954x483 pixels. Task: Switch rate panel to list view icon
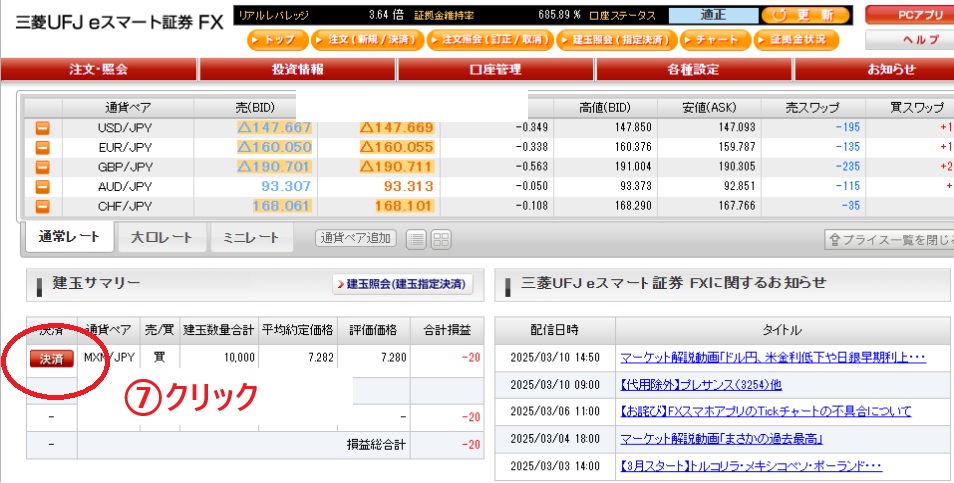click(416, 239)
